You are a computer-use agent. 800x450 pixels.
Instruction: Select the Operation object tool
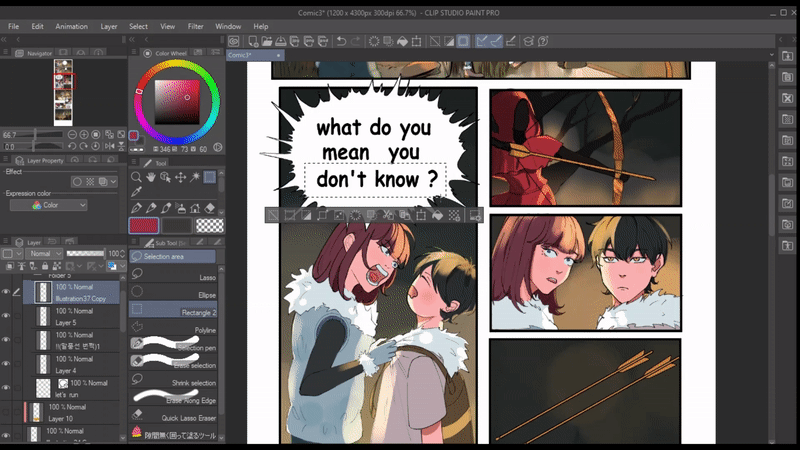click(x=165, y=177)
